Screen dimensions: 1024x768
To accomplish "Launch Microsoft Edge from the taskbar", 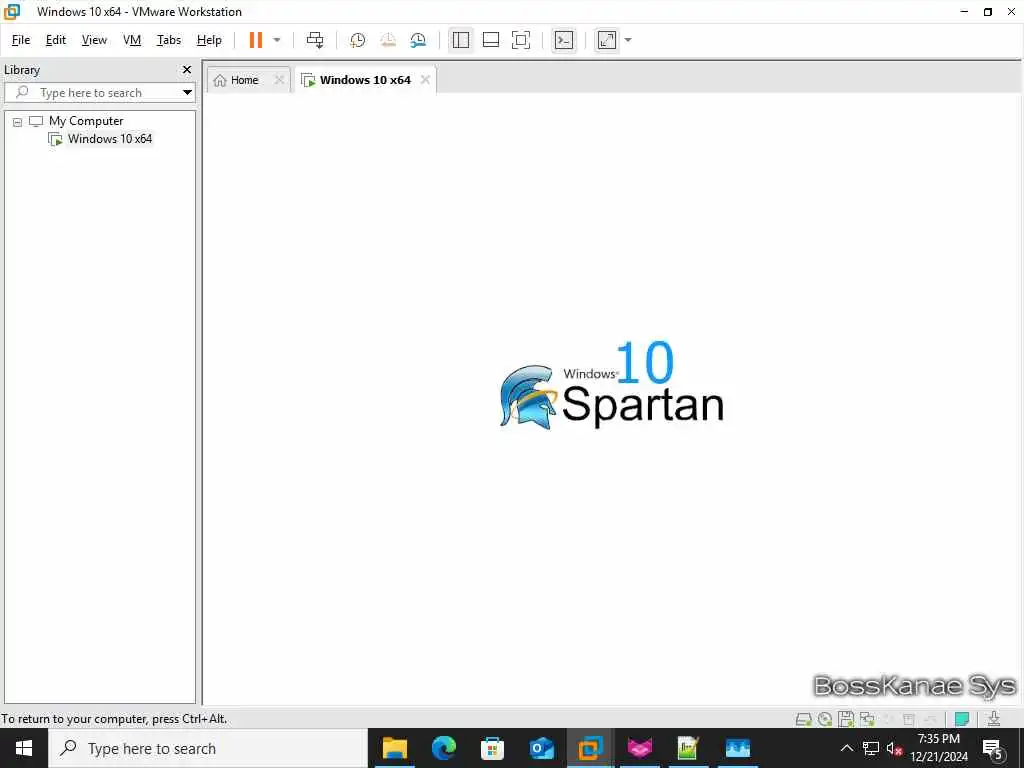I will 443,748.
